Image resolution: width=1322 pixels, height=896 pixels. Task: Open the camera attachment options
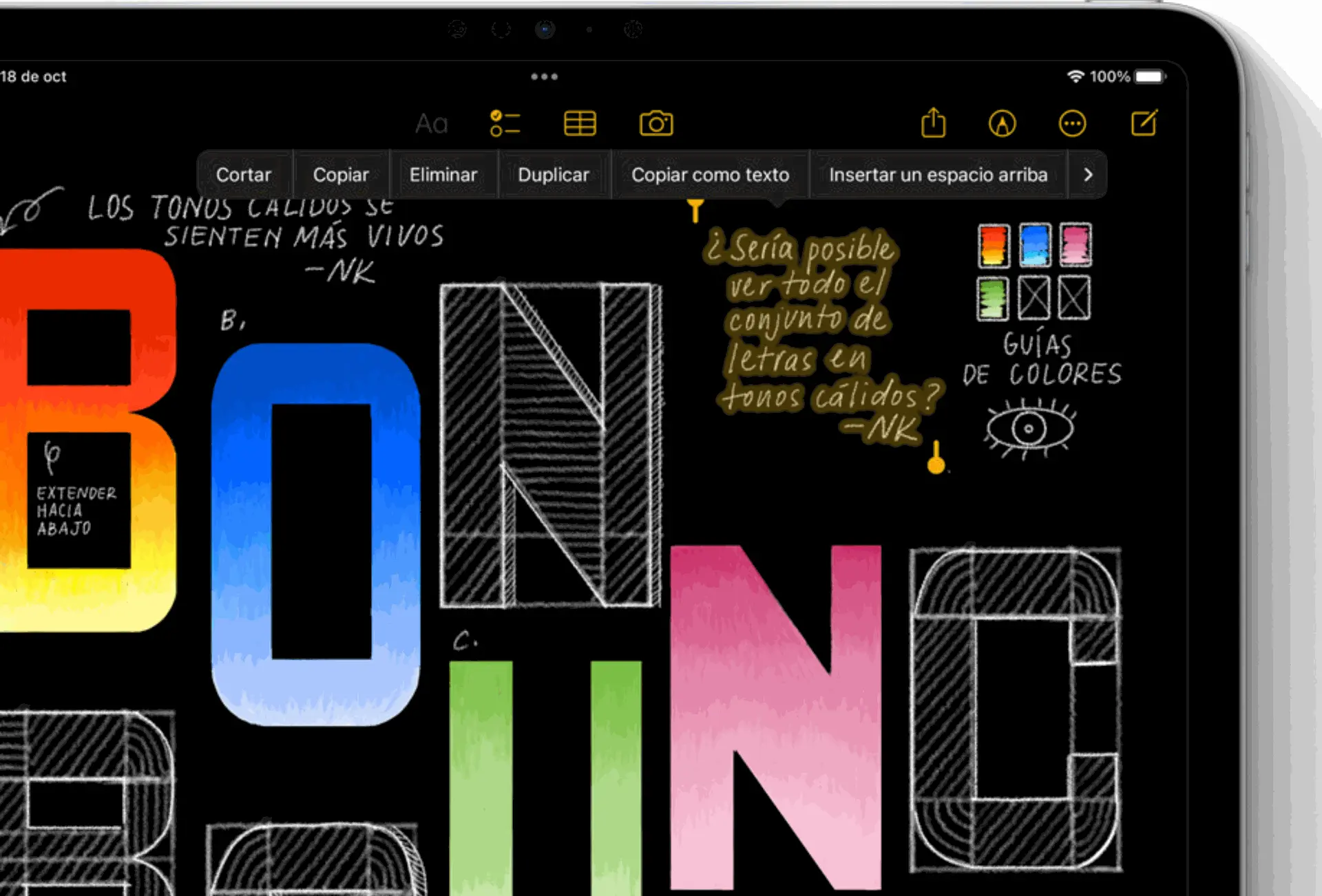656,124
